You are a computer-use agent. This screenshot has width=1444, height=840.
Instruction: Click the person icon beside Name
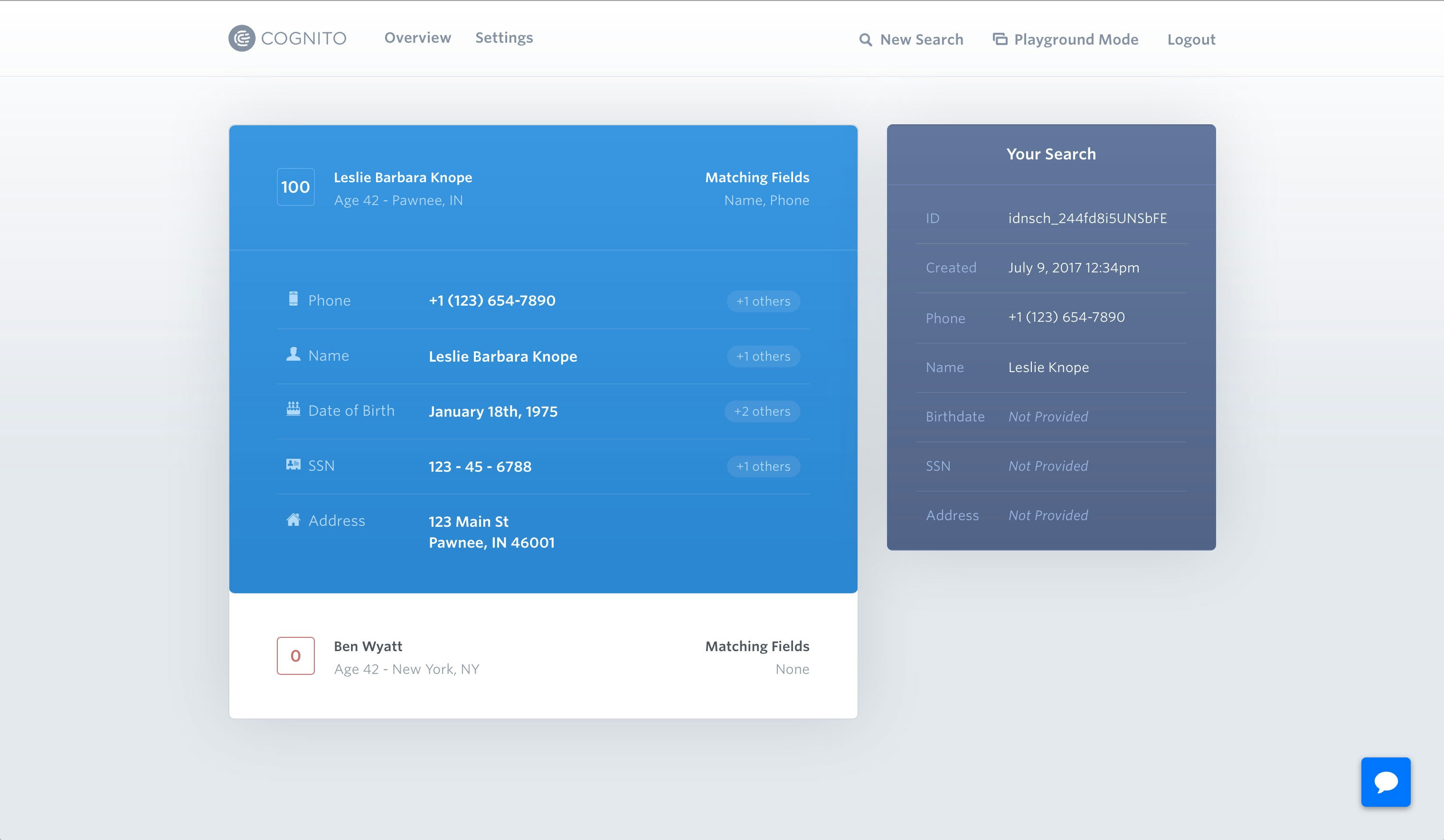(293, 355)
